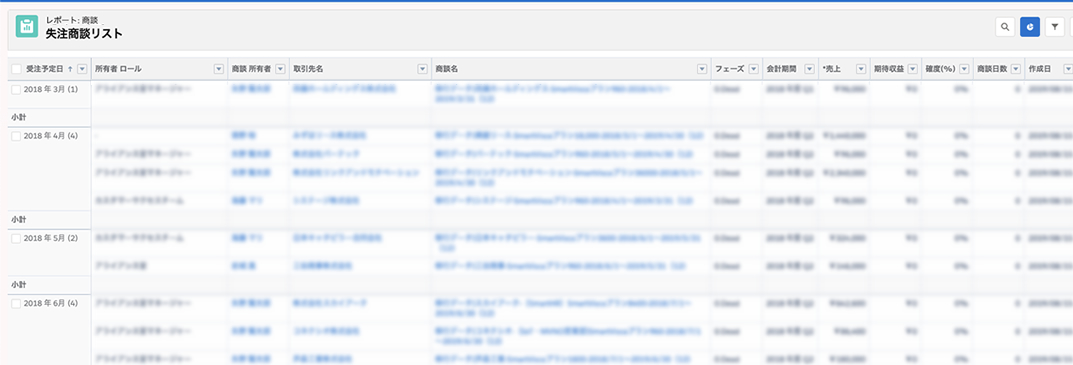Screen dimensions: 1073x365
Task: Open the 取引先名 column dropdown
Action: point(422,69)
